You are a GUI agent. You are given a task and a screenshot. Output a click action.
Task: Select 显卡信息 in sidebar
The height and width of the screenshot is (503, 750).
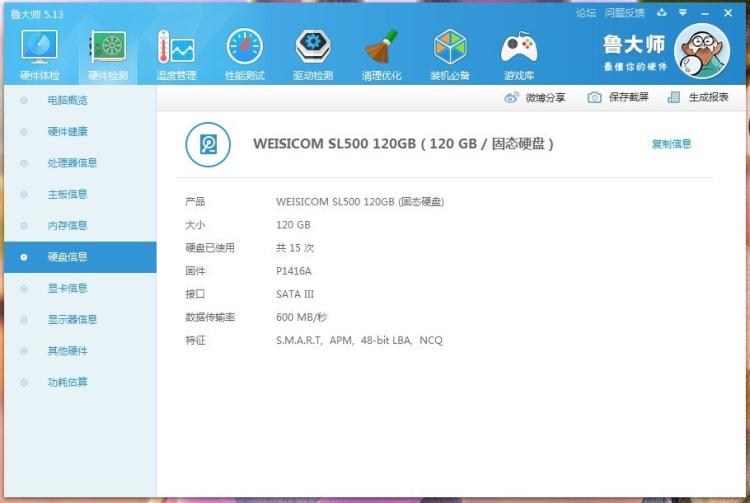(x=80, y=288)
